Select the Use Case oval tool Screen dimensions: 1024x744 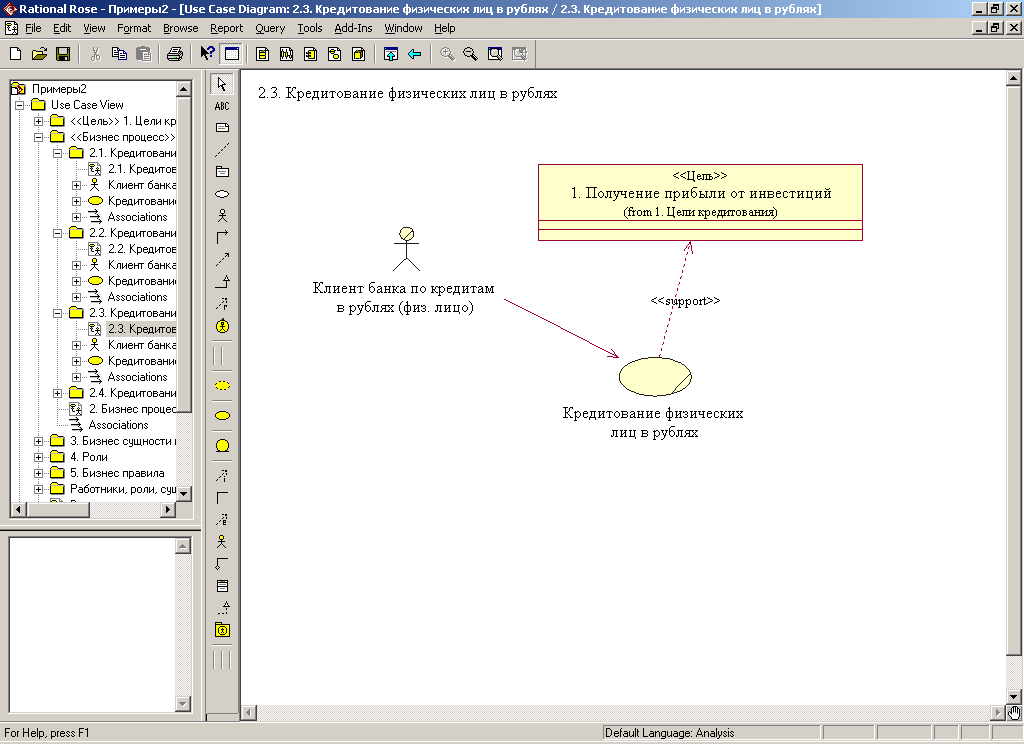click(222, 193)
